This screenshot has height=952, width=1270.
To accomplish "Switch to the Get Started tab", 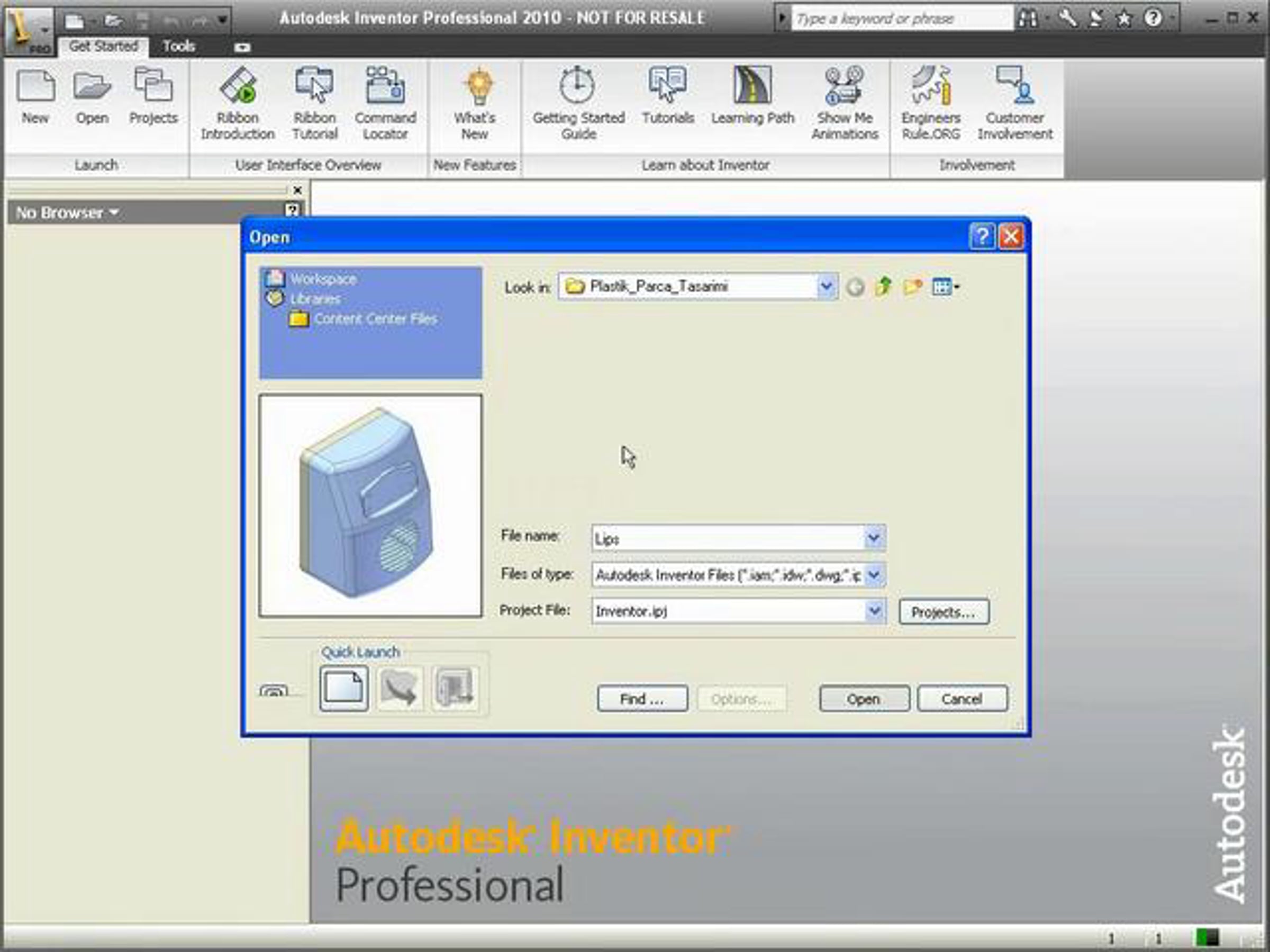I will [103, 47].
